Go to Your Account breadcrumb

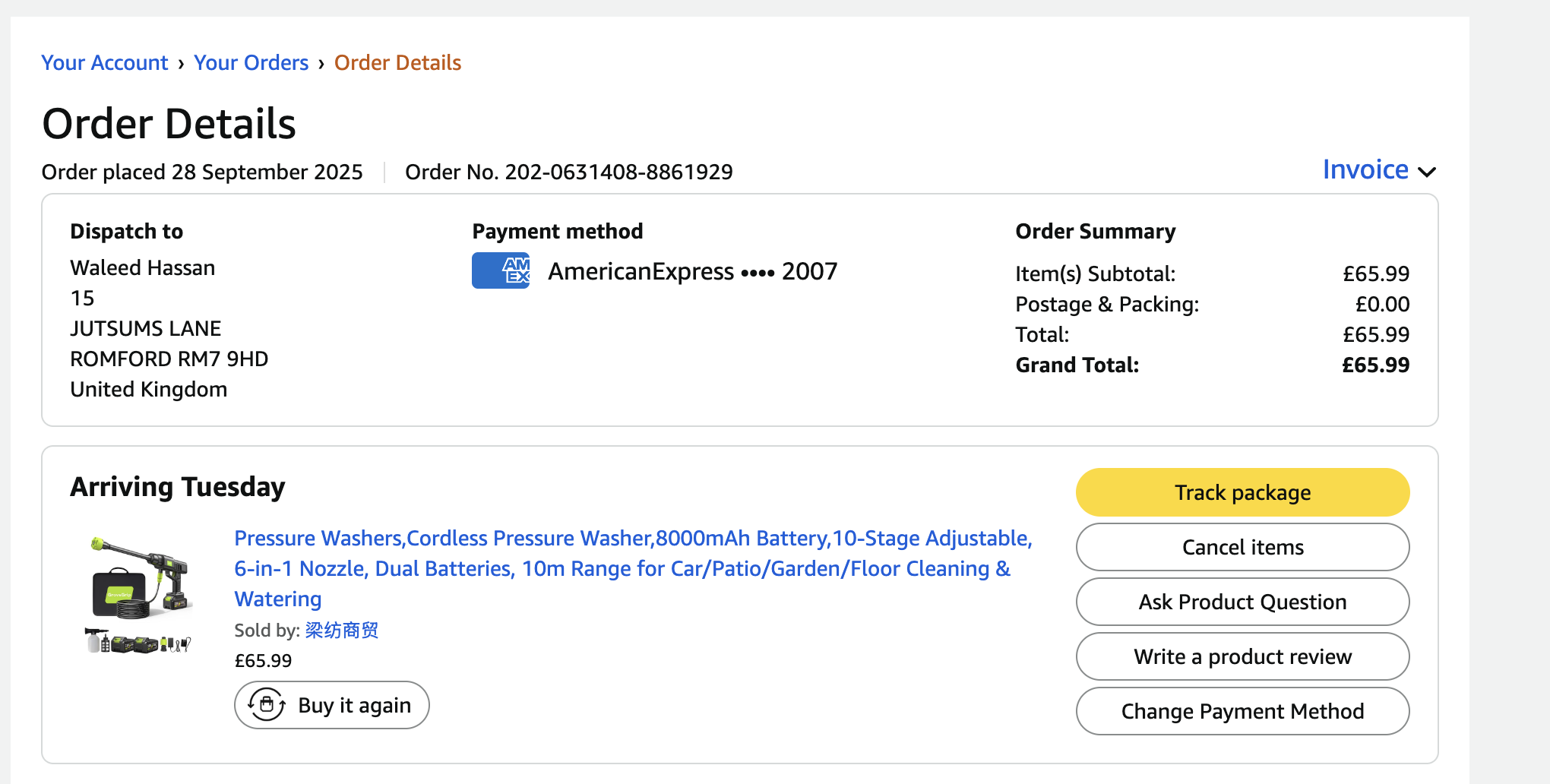coord(105,63)
